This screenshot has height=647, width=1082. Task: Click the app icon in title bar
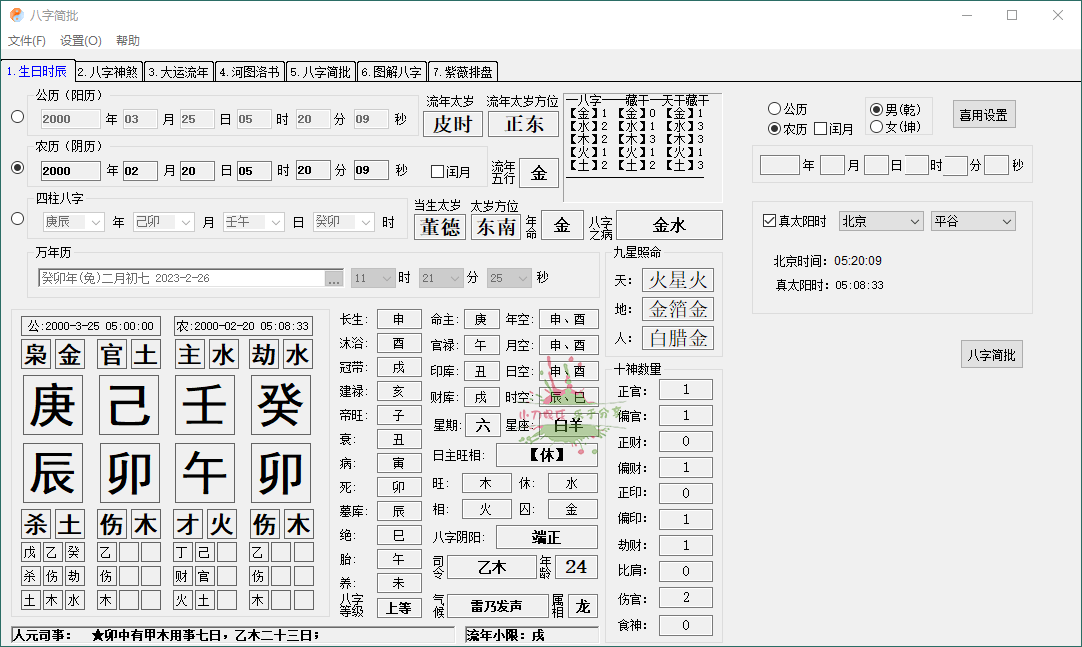coord(16,15)
